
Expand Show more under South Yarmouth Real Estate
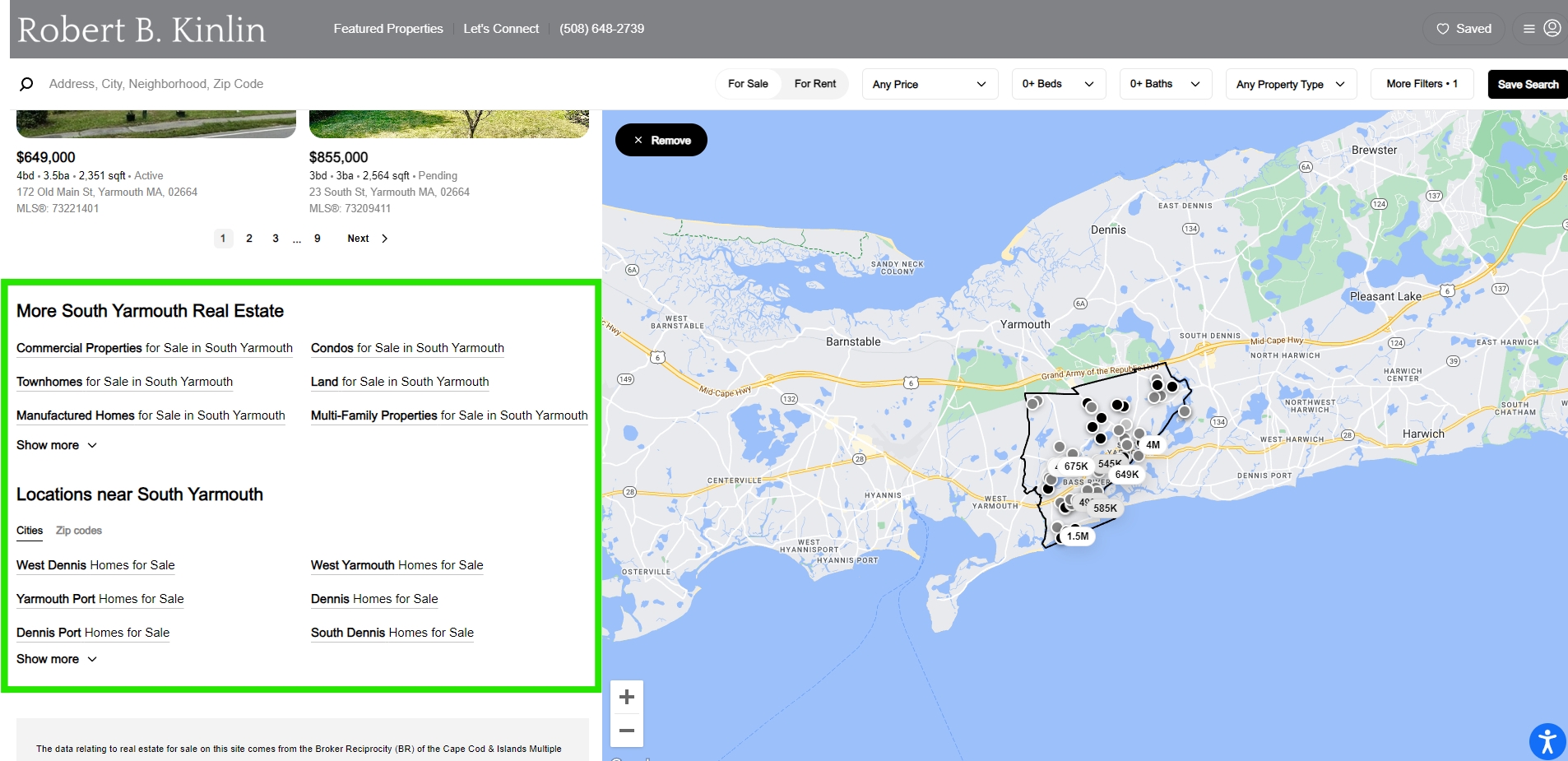tap(57, 445)
